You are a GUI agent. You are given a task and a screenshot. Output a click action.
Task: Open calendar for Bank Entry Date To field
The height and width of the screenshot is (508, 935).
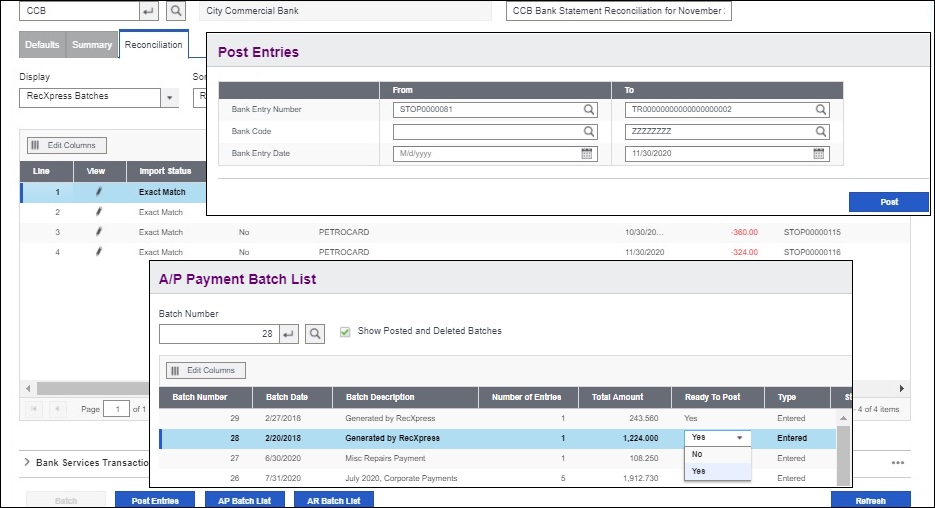[819, 154]
